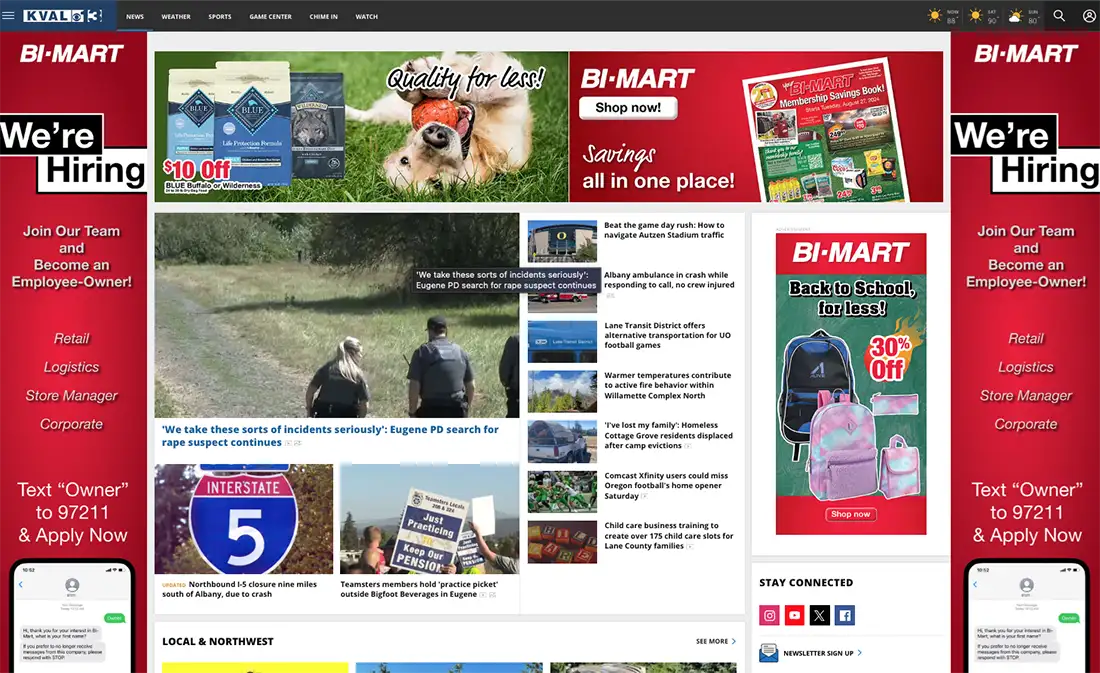Select the CHIME IN menu item
Viewport: 1100px width, 673px height.
coord(323,16)
